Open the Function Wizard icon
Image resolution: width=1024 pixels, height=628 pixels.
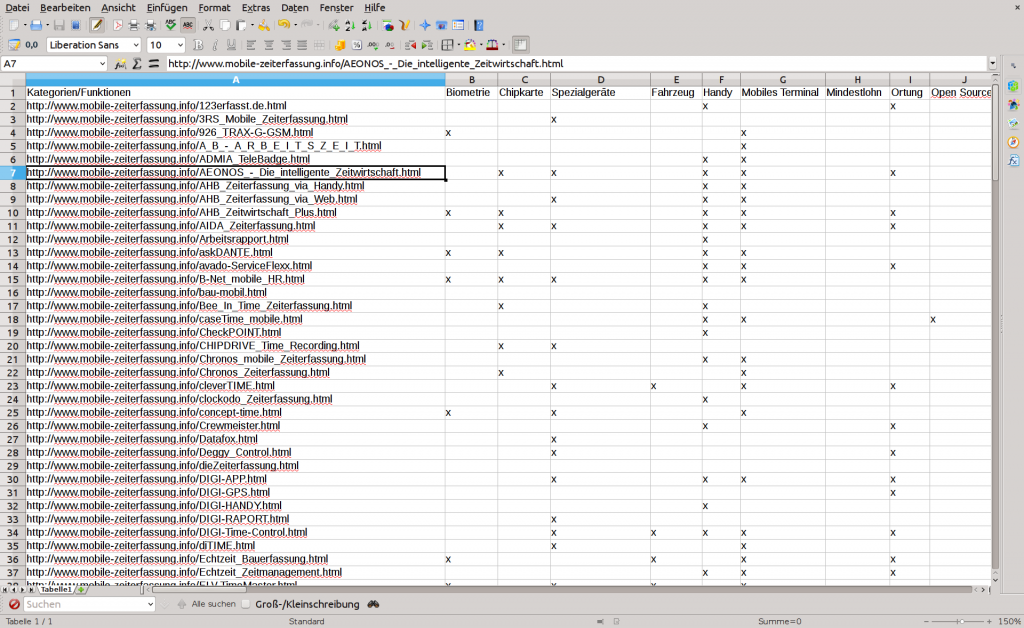[x=121, y=64]
